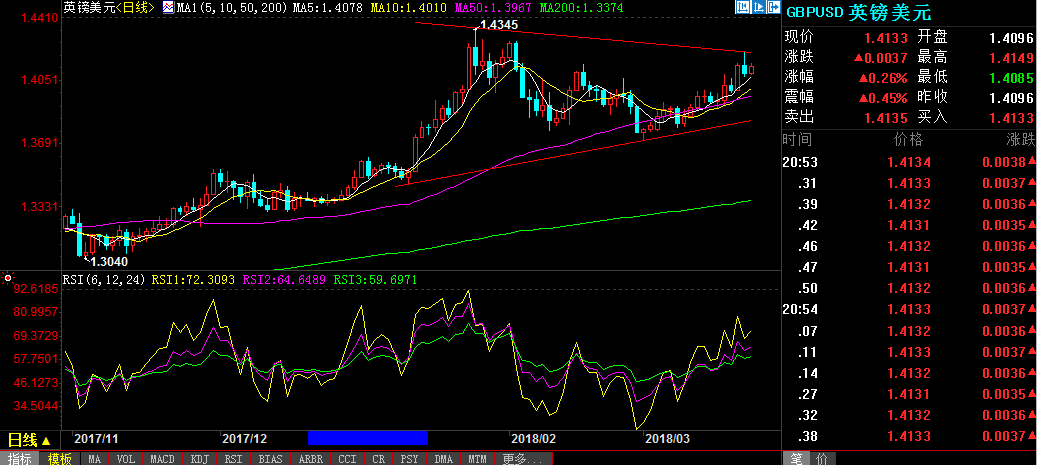The width and height of the screenshot is (1037, 465).
Task: Click the 1.4345 high price marker
Action: point(499,24)
